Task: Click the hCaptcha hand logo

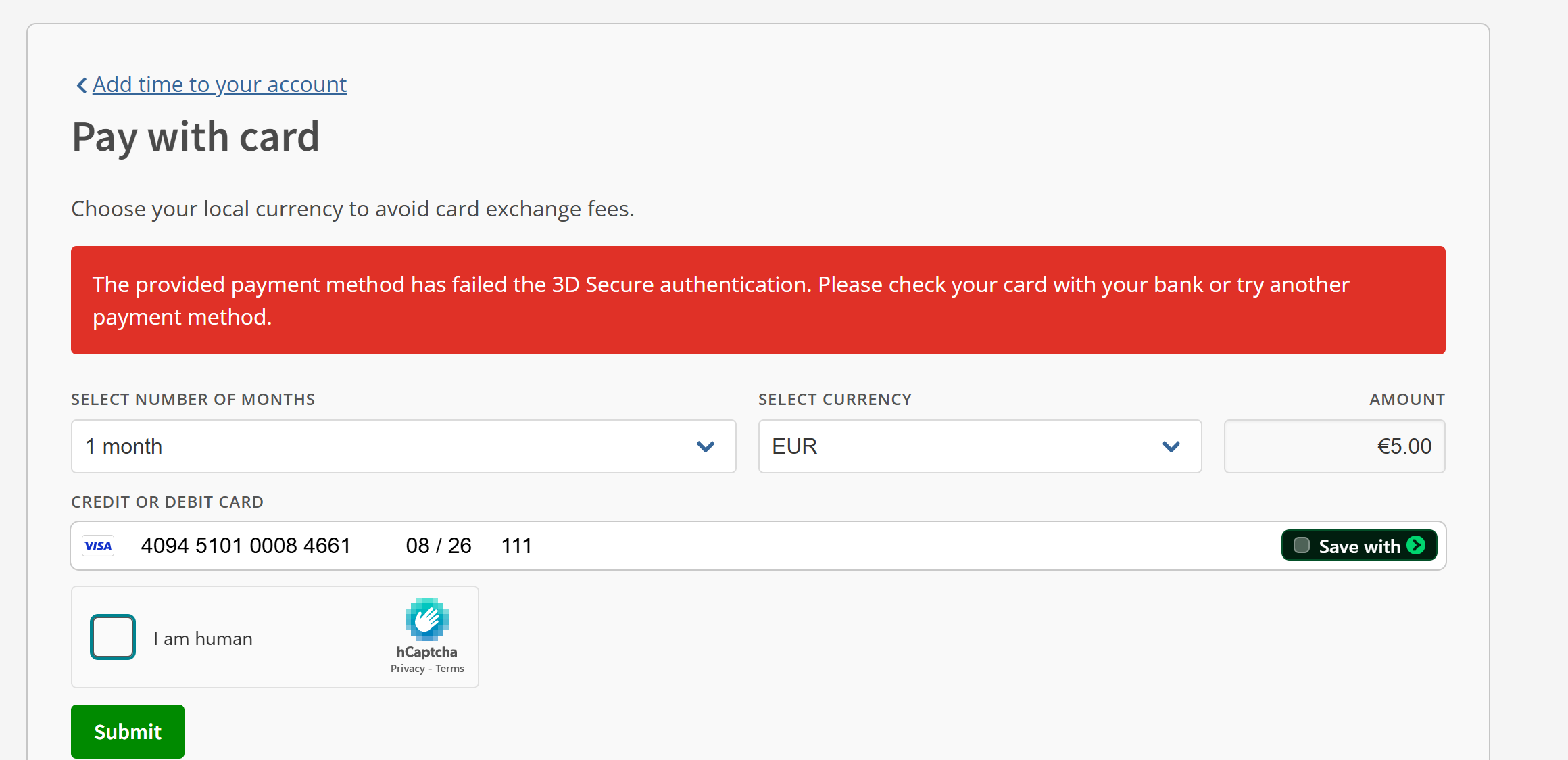Action: [x=427, y=619]
